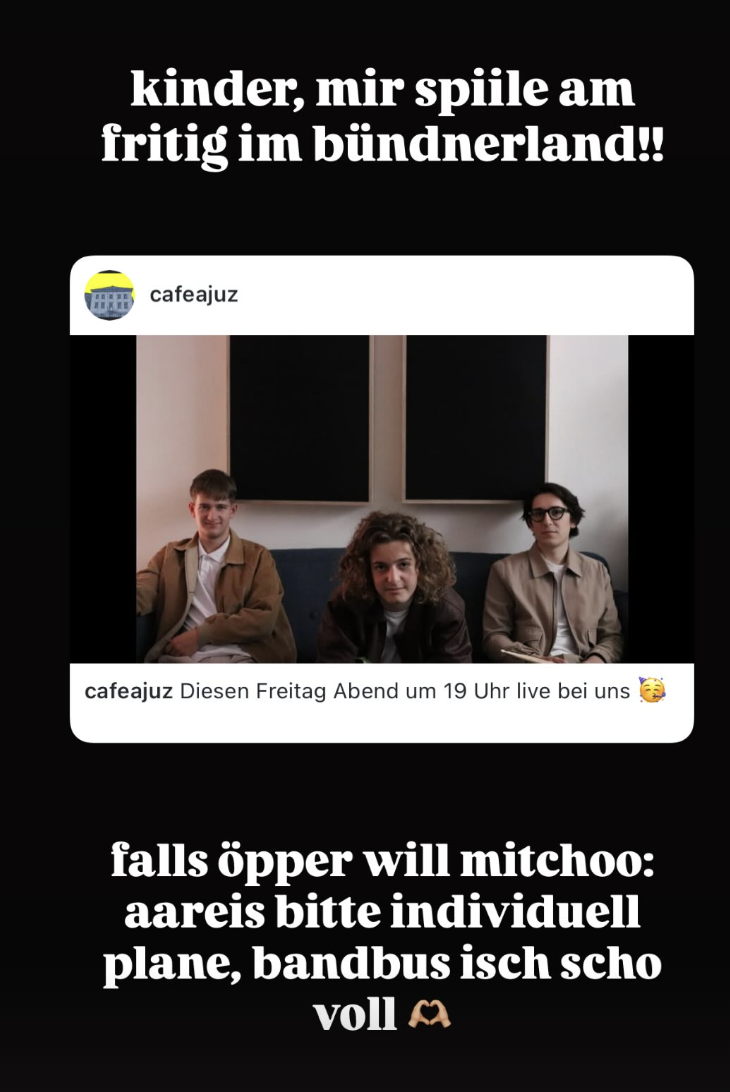Tap the word 'bündnerland!!' in the headline
The height and width of the screenshot is (1092, 730).
click(x=488, y=144)
